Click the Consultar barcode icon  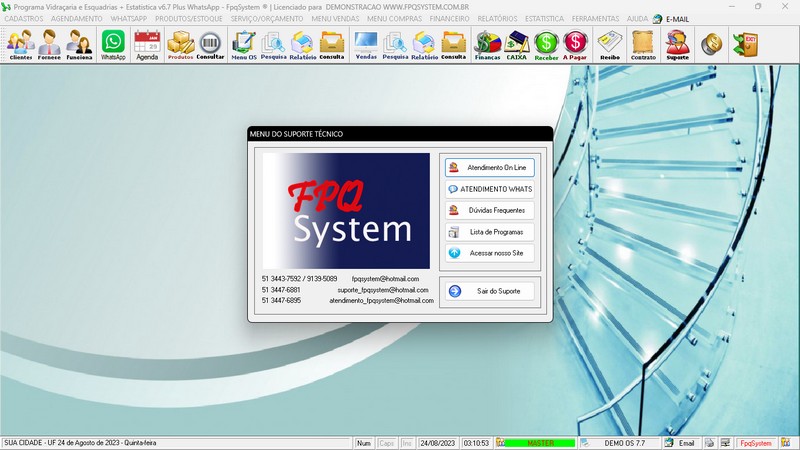click(x=210, y=45)
